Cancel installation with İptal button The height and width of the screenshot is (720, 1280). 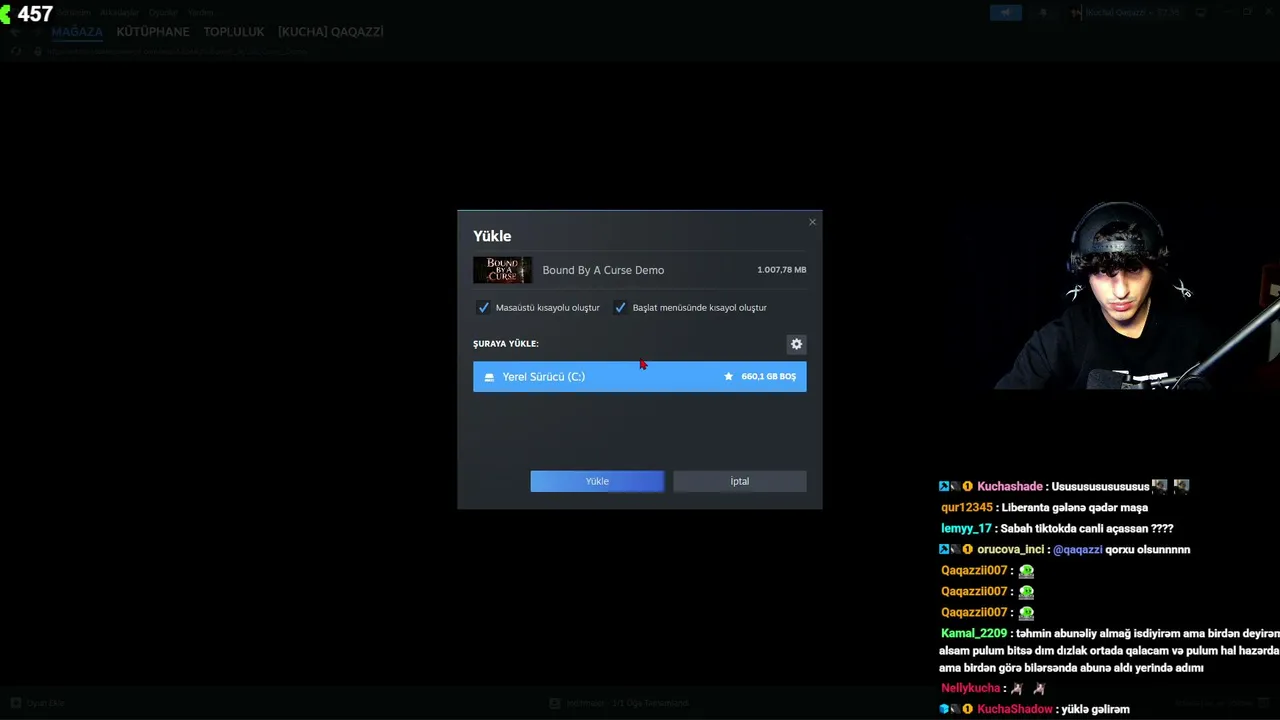pos(739,481)
